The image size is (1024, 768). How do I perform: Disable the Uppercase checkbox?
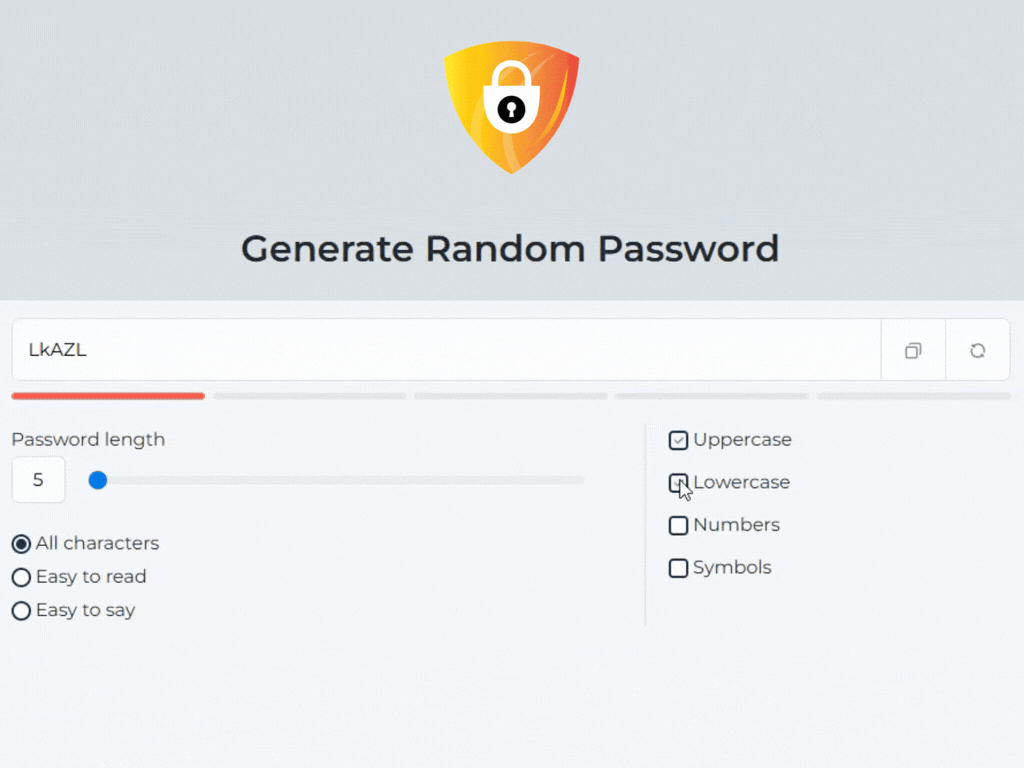[678, 440]
